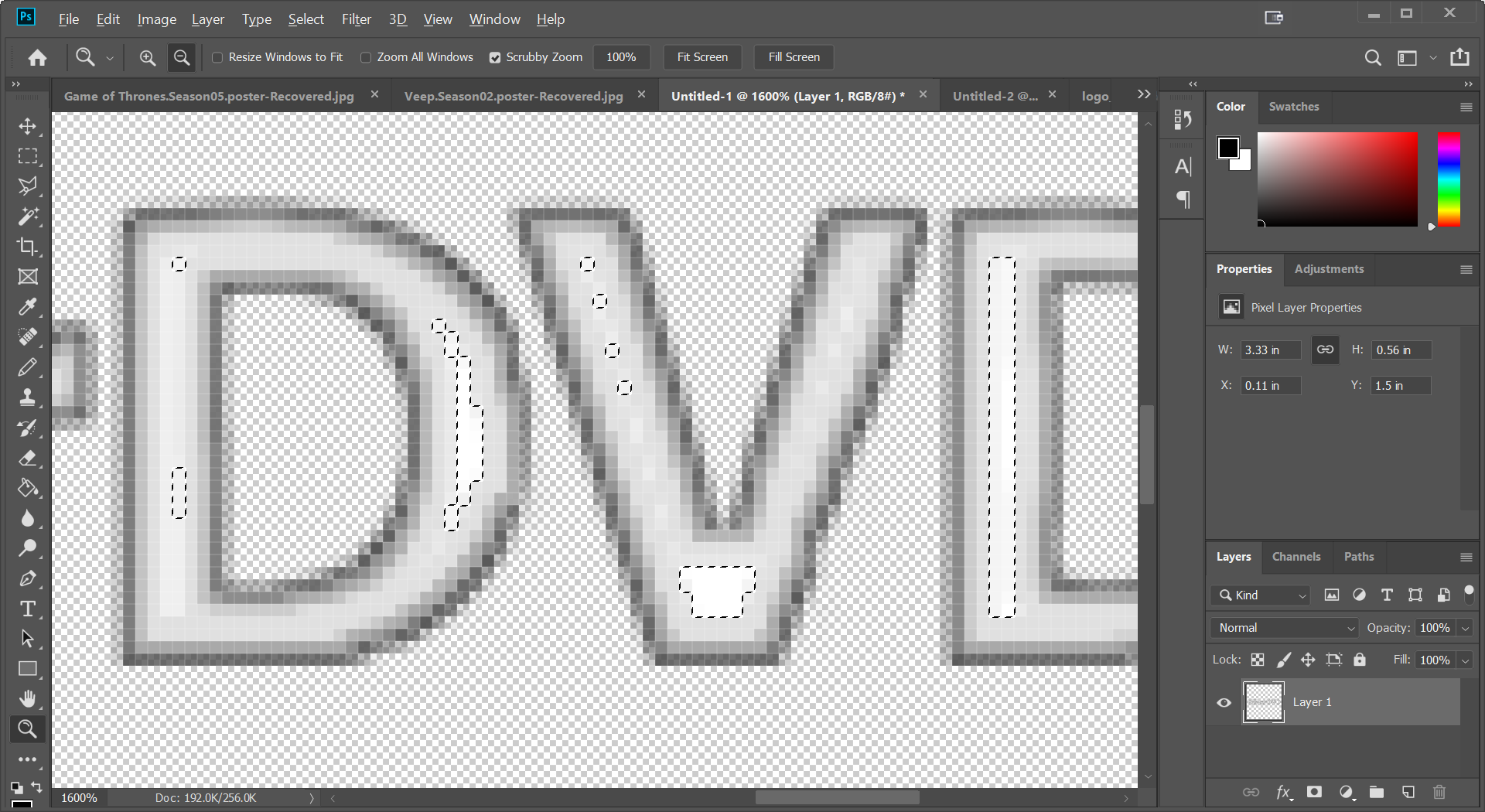The image size is (1485, 812).
Task: Select the Rectangular Marquee tool
Action: (x=28, y=156)
